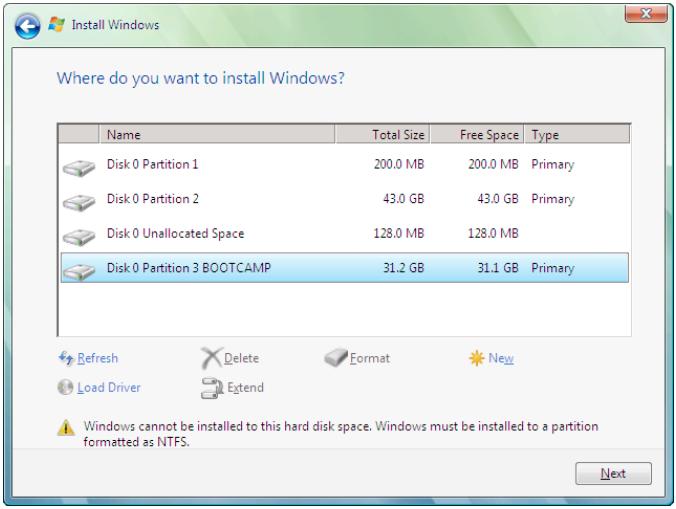Sort by Type column header

[577, 134]
